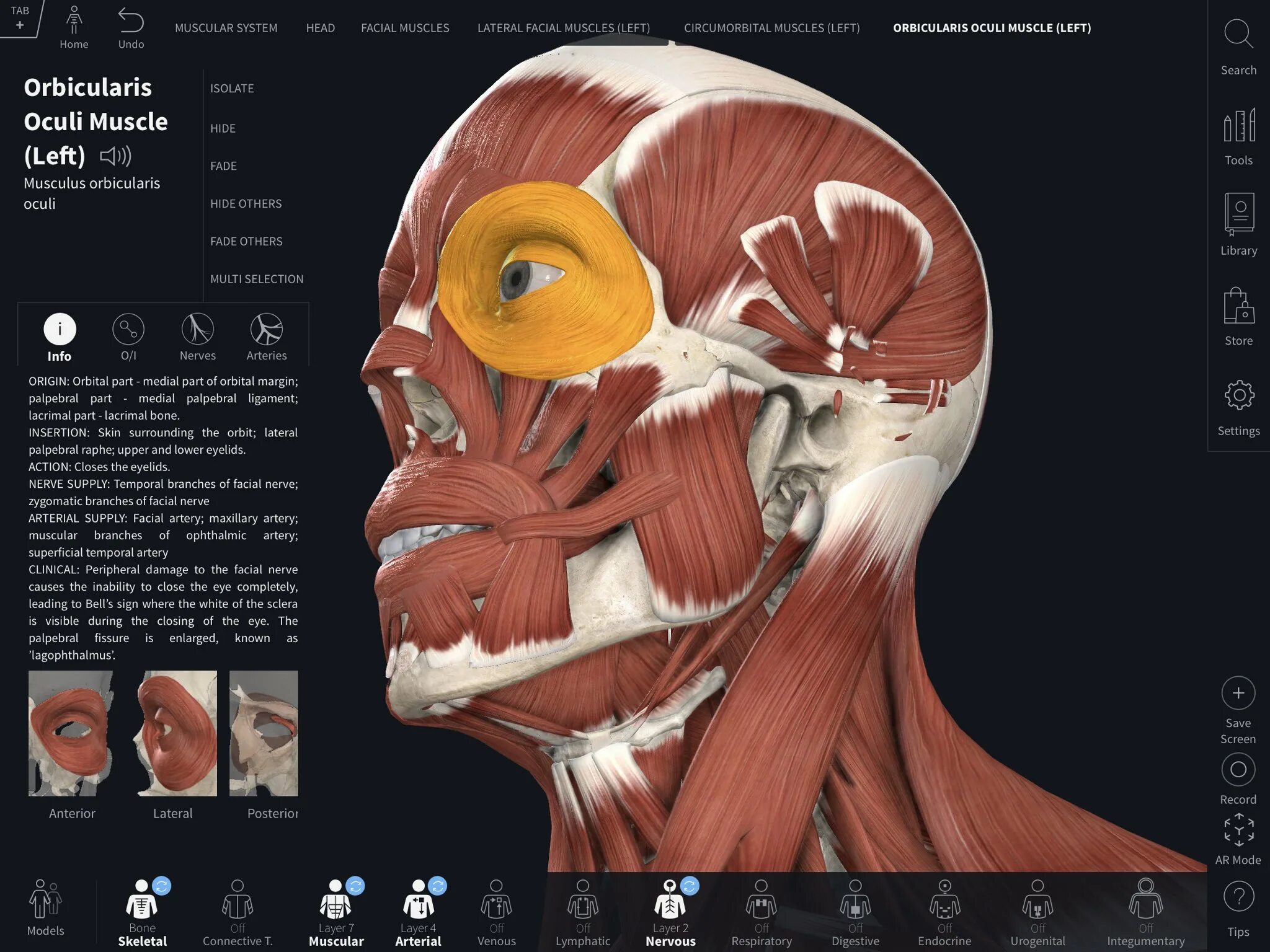
Task: Open Settings gear
Action: click(x=1238, y=408)
